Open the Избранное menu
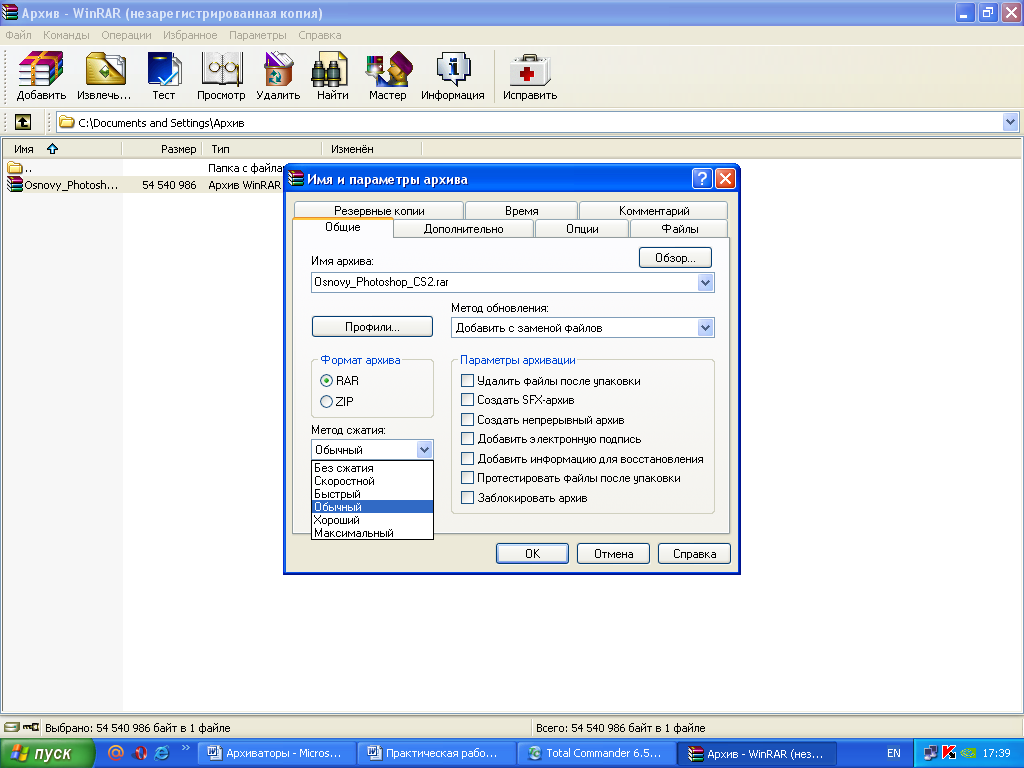This screenshot has width=1024, height=768. [190, 35]
